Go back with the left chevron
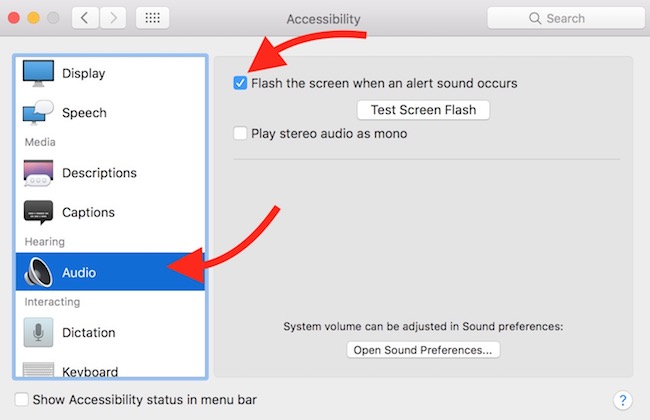This screenshot has width=650, height=420. [x=86, y=18]
